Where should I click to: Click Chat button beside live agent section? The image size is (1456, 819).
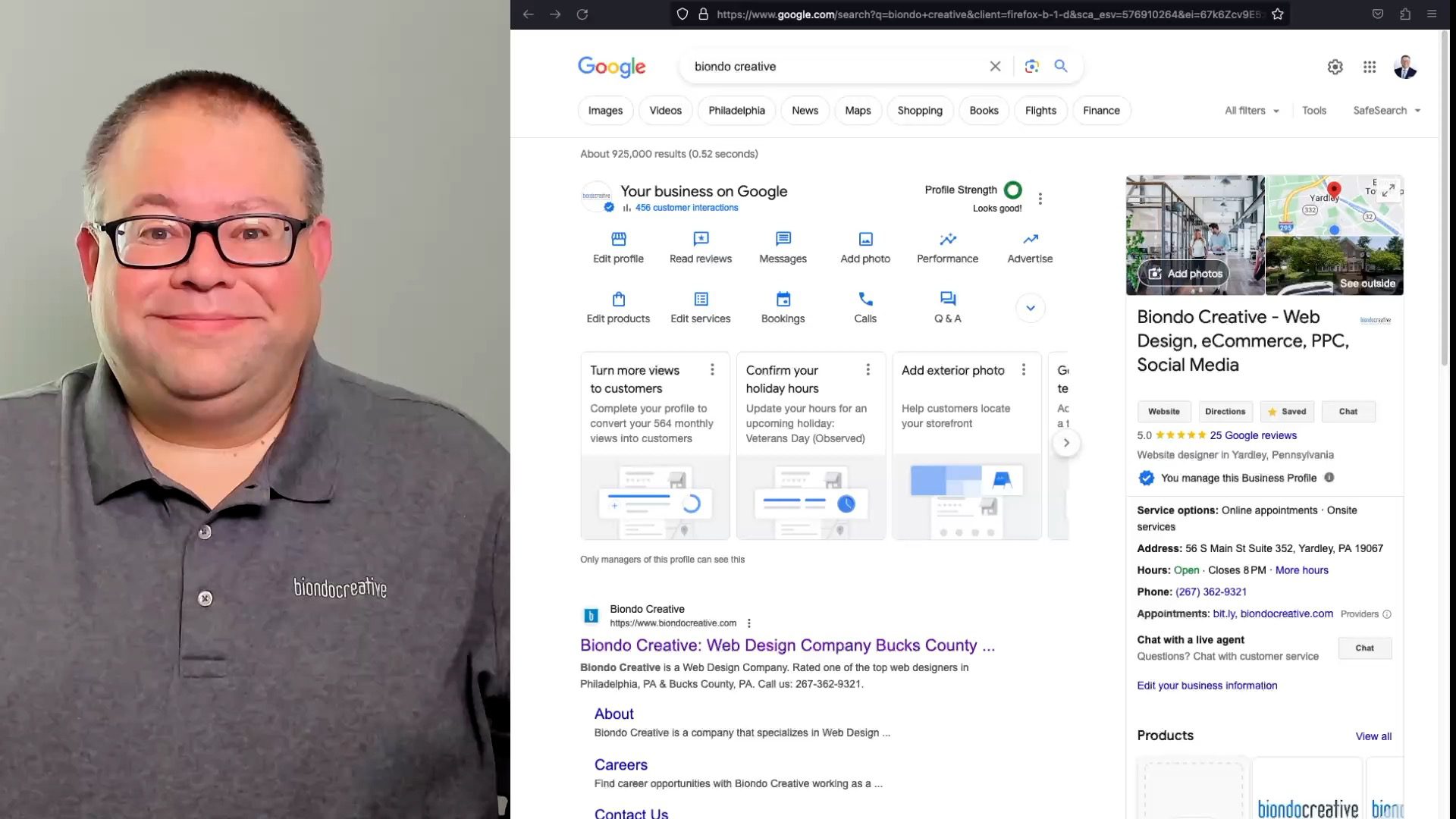tap(1364, 648)
